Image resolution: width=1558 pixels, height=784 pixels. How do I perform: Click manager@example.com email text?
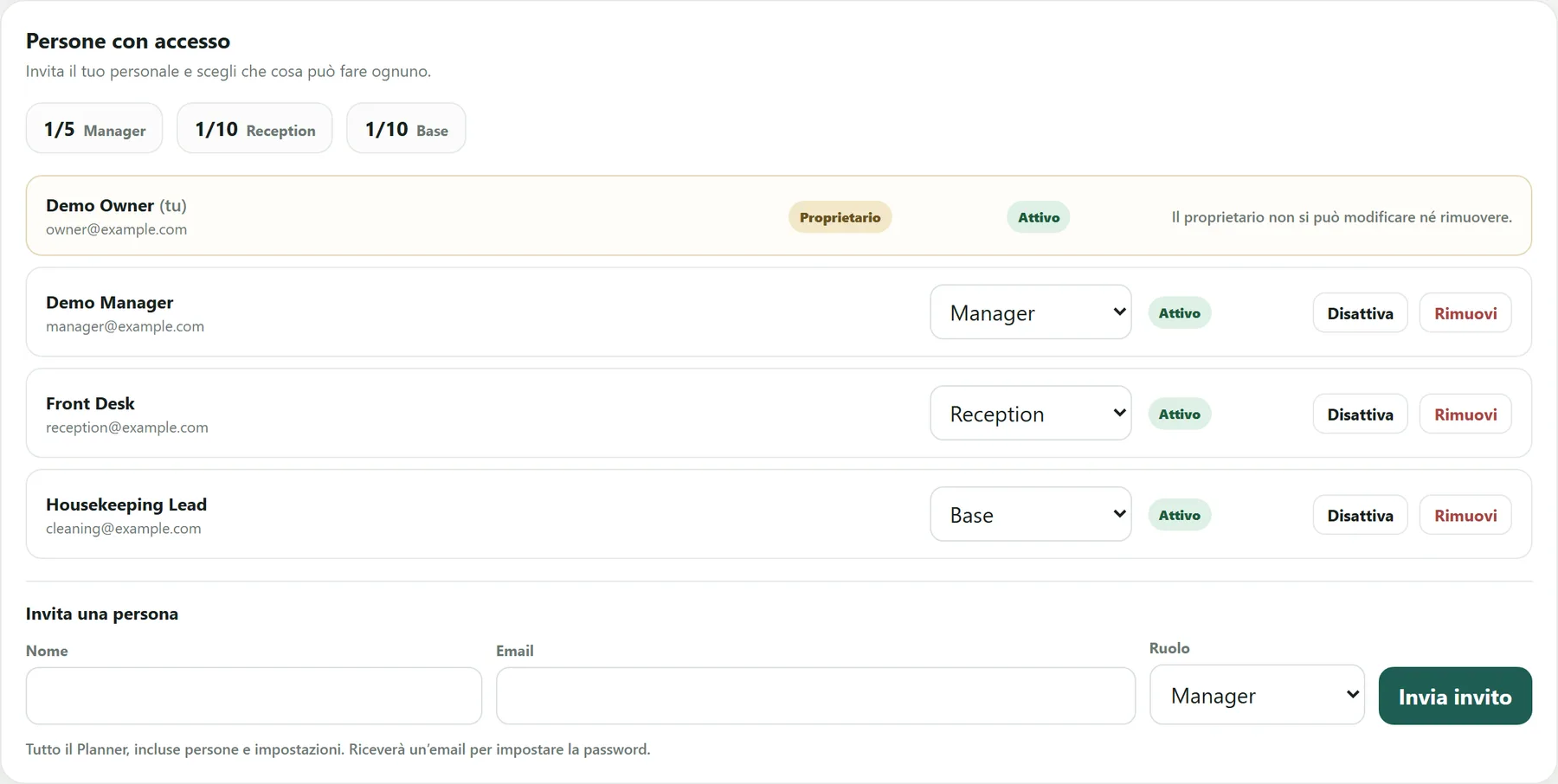pos(125,326)
